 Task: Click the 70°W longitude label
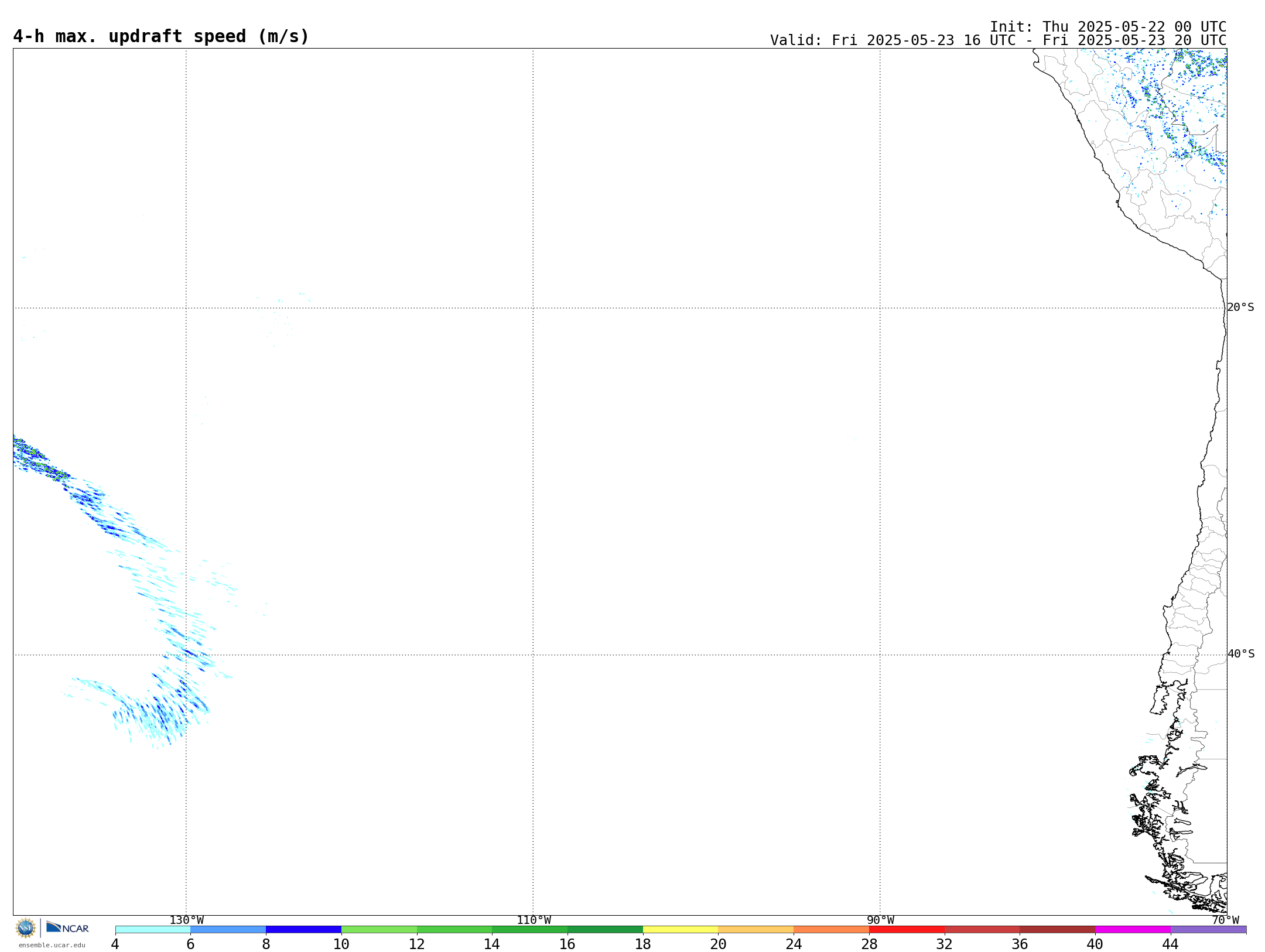[x=1225, y=920]
